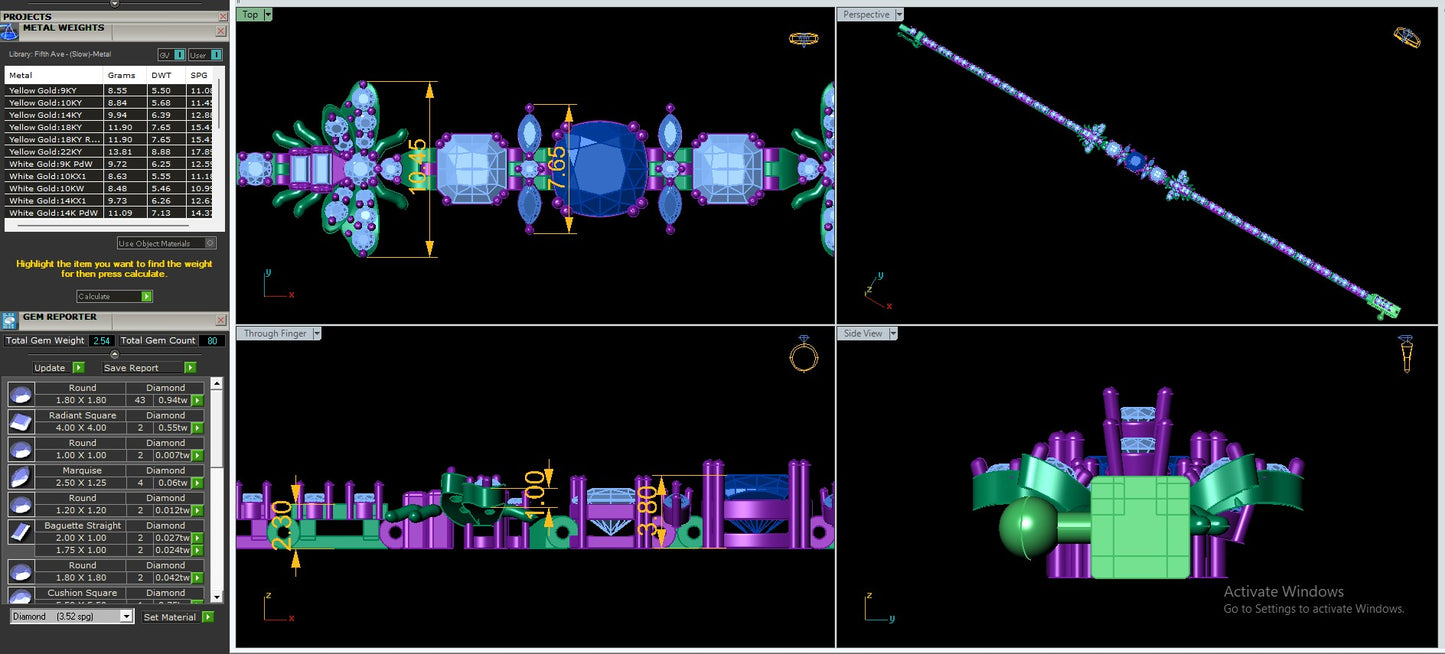Image resolution: width=1445 pixels, height=654 pixels.
Task: Click the Metal Weights panel icon
Action: point(9,32)
